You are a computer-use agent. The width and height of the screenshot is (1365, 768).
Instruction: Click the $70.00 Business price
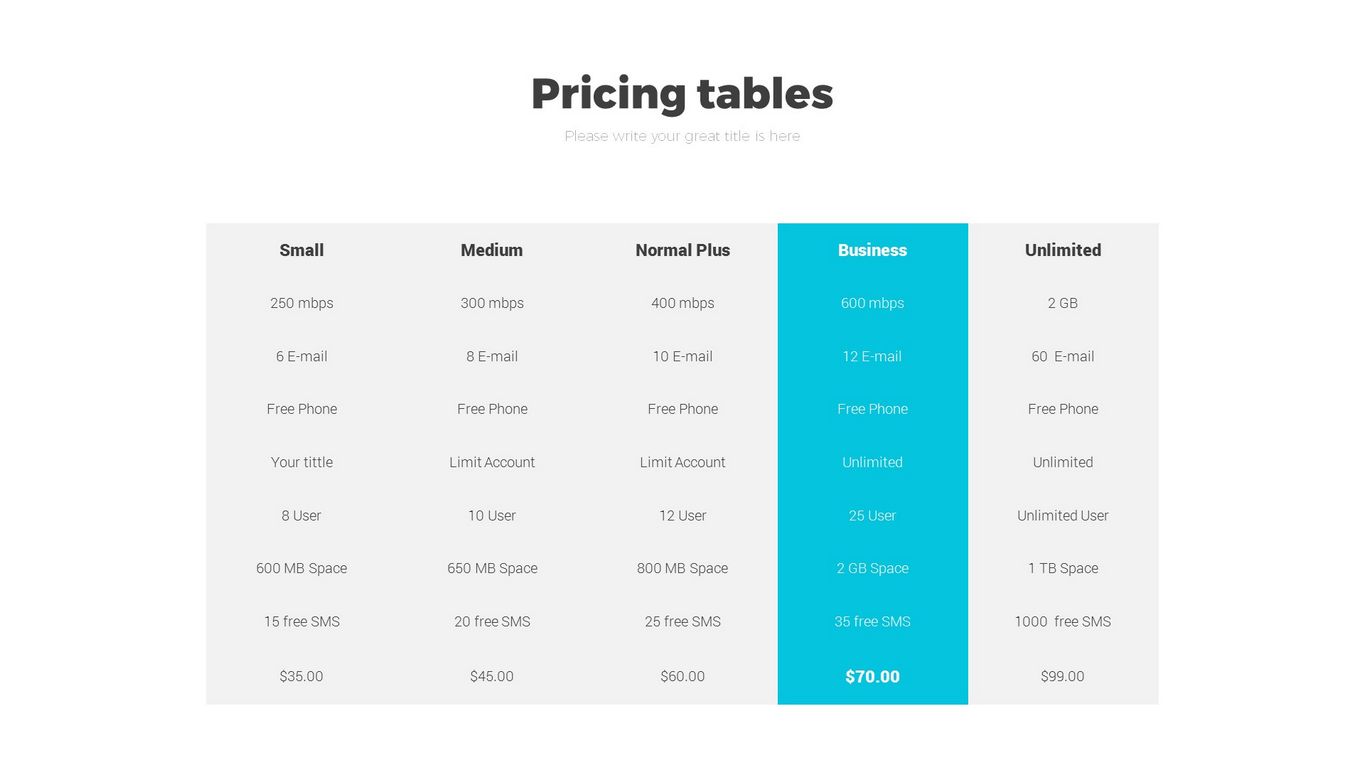pos(872,677)
